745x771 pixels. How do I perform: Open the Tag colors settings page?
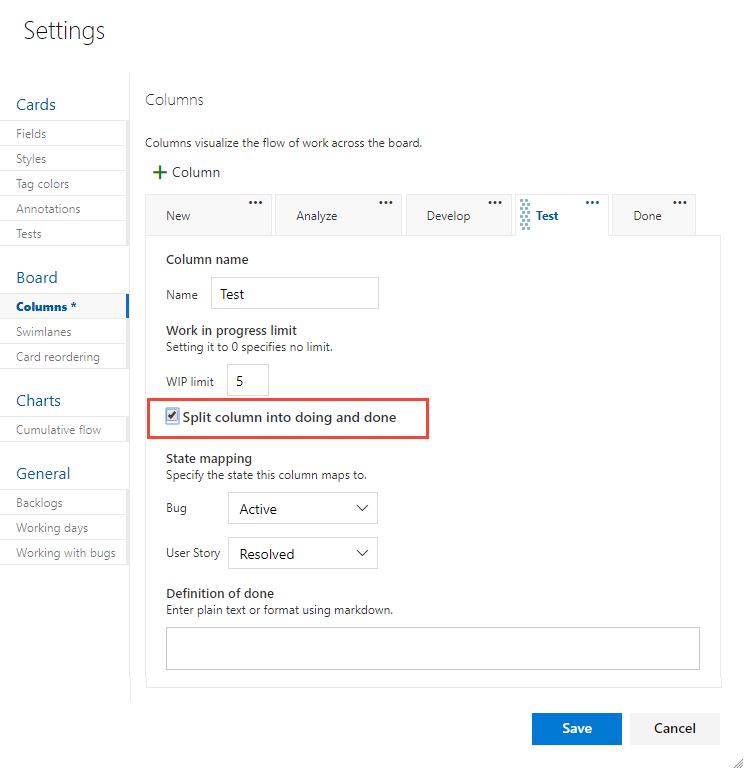63,184
